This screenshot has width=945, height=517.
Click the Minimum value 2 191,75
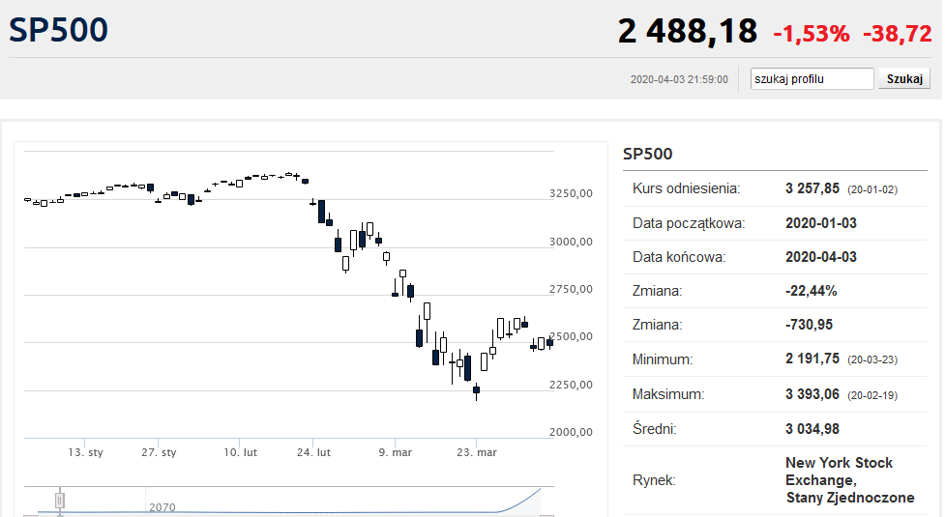click(812, 359)
